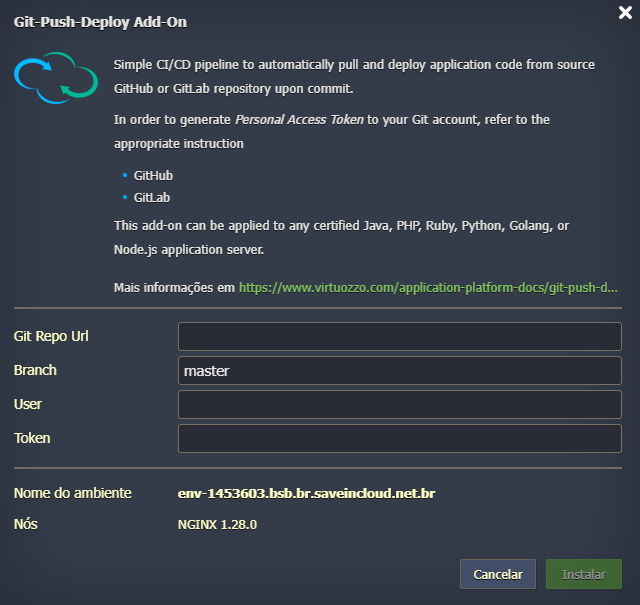The image size is (640, 605).
Task: Click the italic Personal Access Token text
Action: (x=299, y=120)
